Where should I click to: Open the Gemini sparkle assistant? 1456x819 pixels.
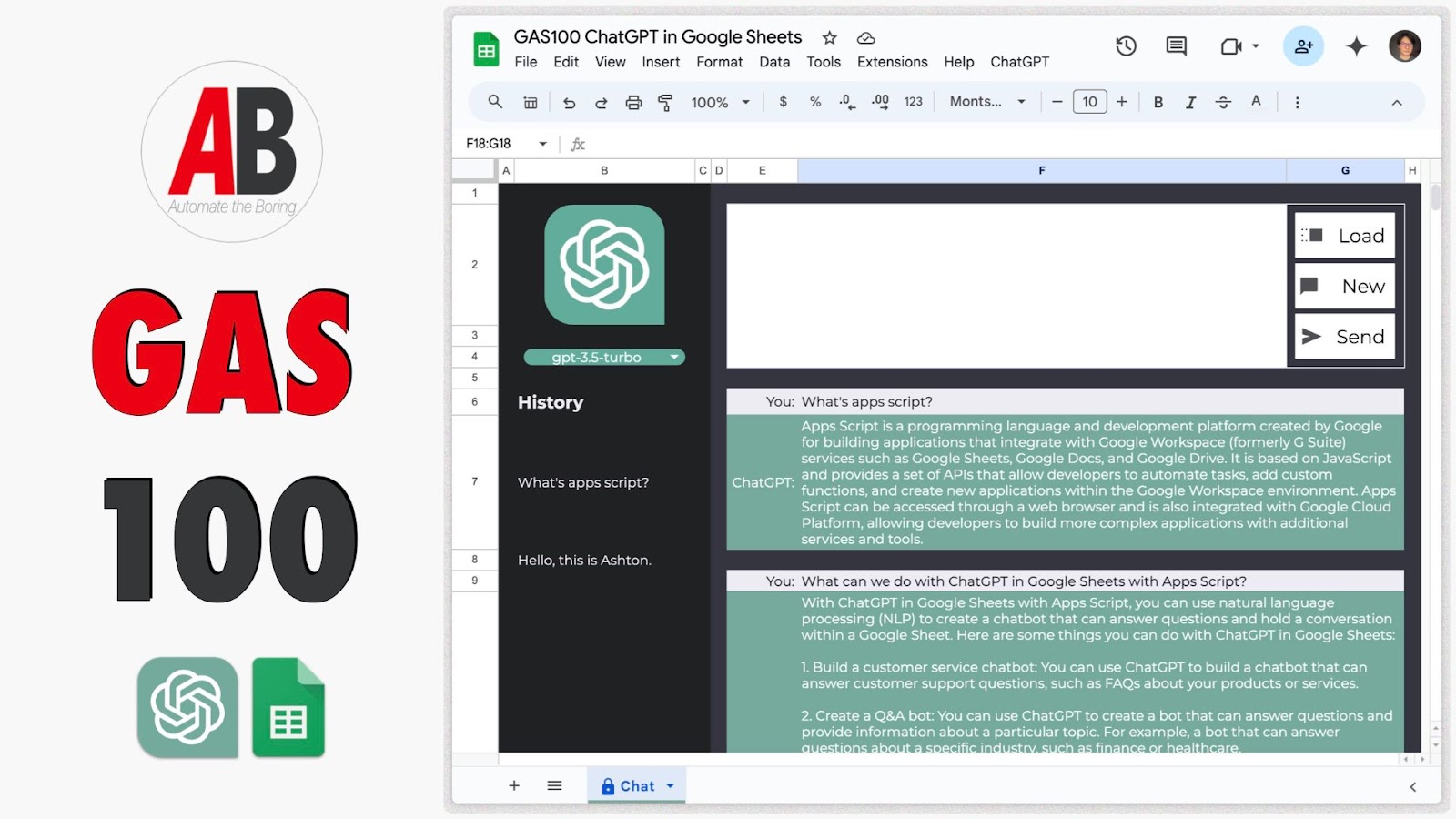click(x=1356, y=46)
